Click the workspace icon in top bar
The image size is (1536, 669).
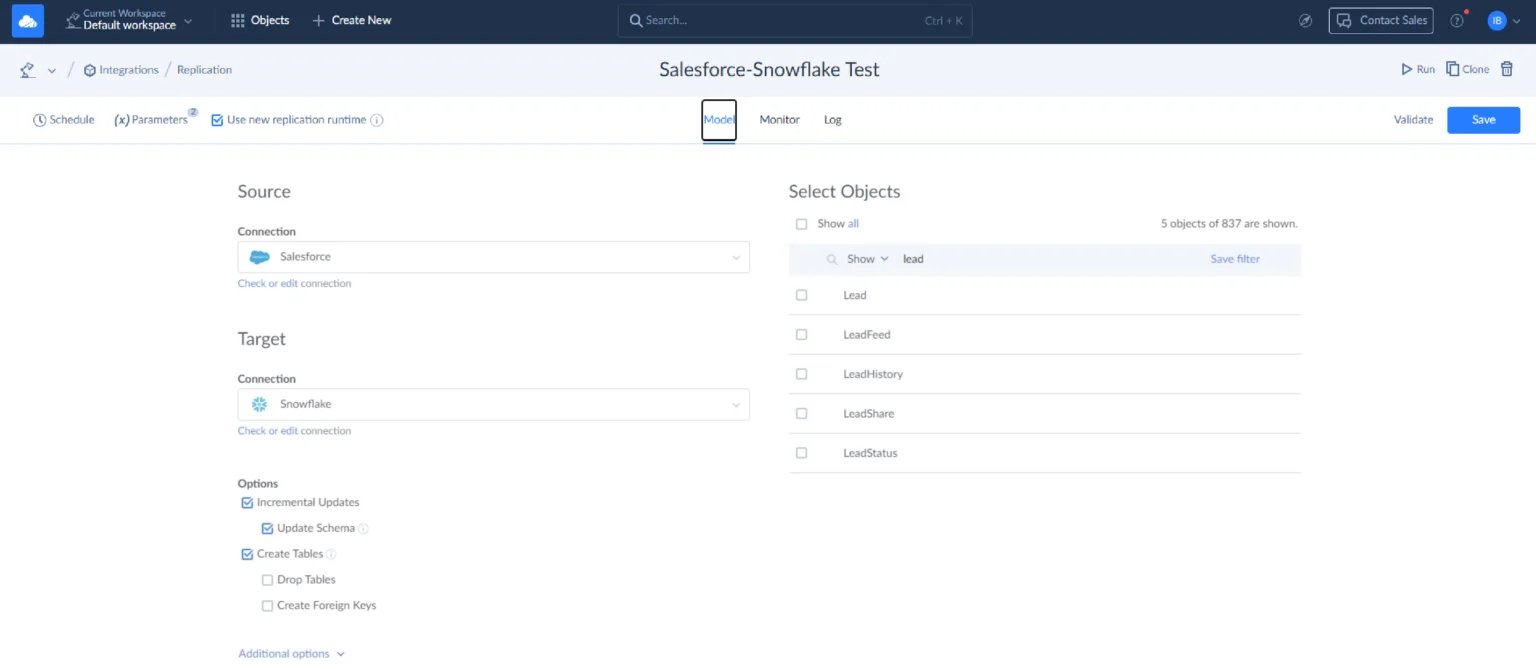(72, 20)
